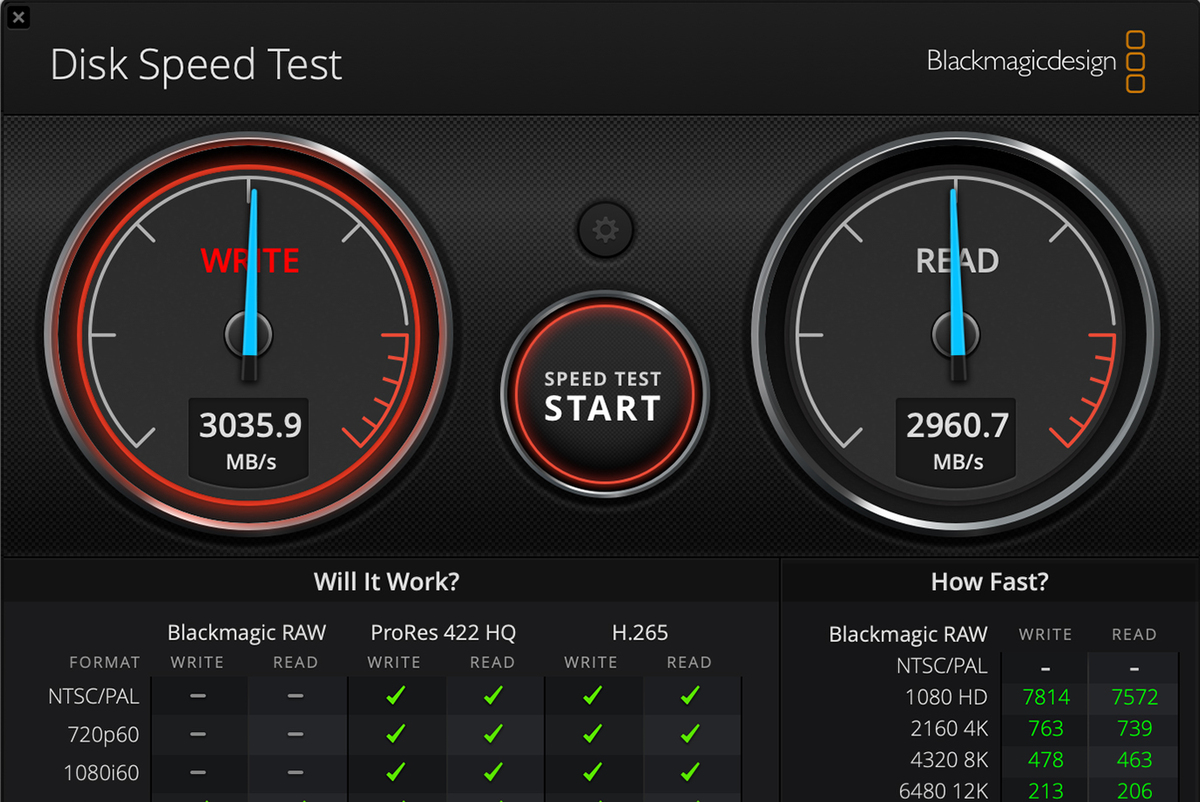Select the NTSC/PAL row label in How Fast
1200x802 pixels.
[942, 665]
